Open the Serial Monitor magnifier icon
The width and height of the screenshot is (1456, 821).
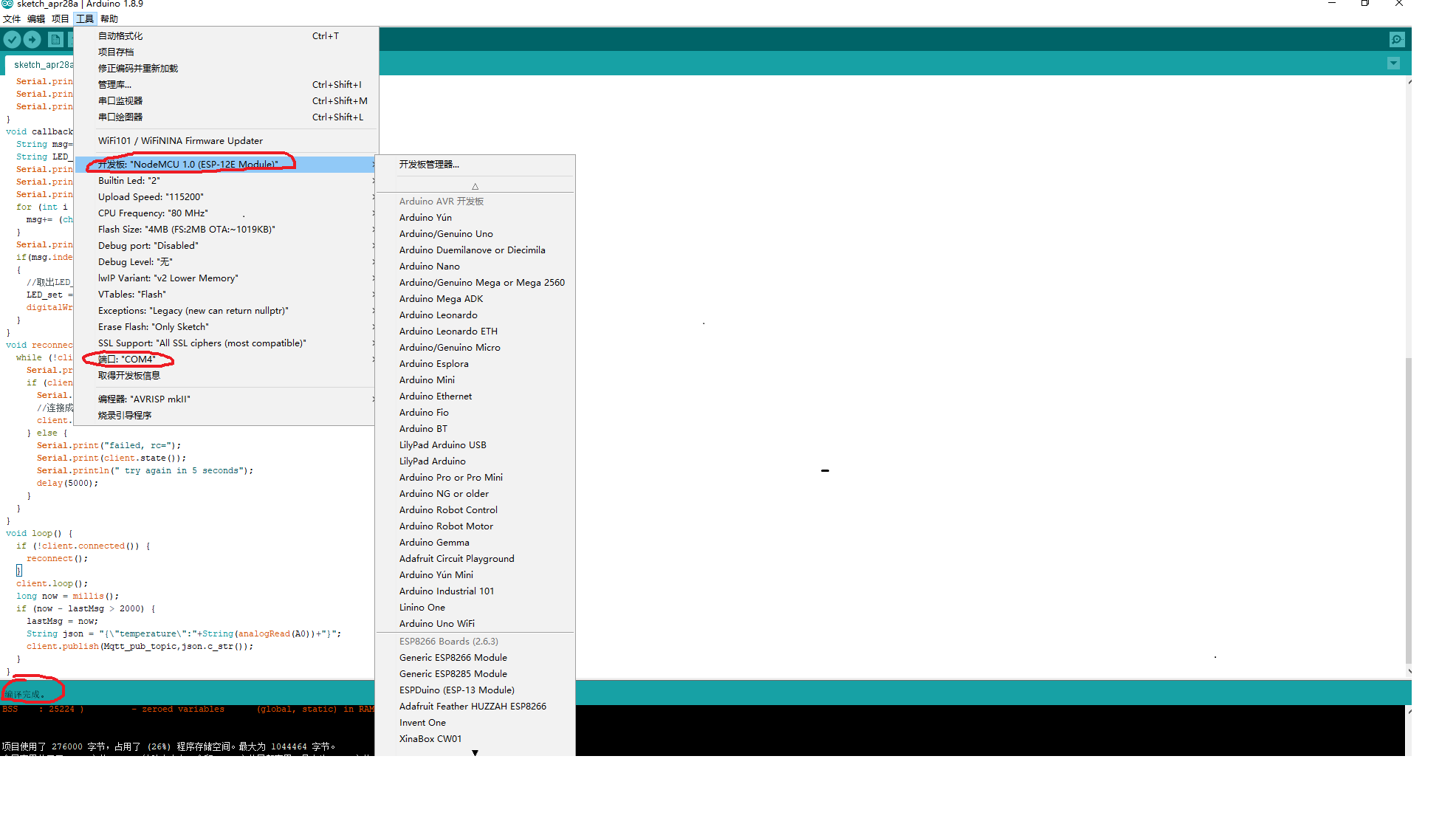coord(1396,40)
